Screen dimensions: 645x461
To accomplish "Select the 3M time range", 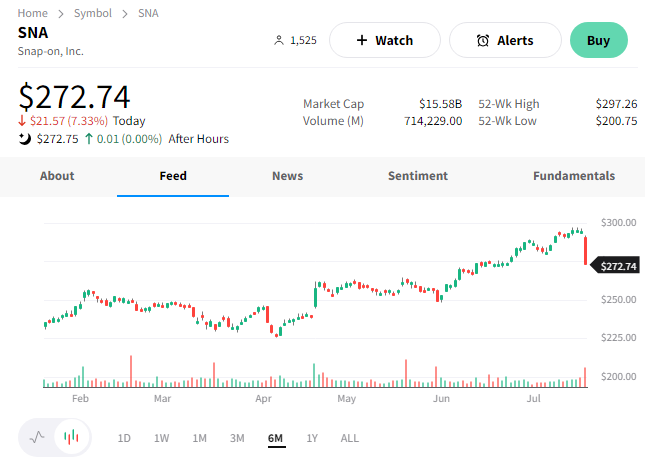I will click(x=237, y=438).
